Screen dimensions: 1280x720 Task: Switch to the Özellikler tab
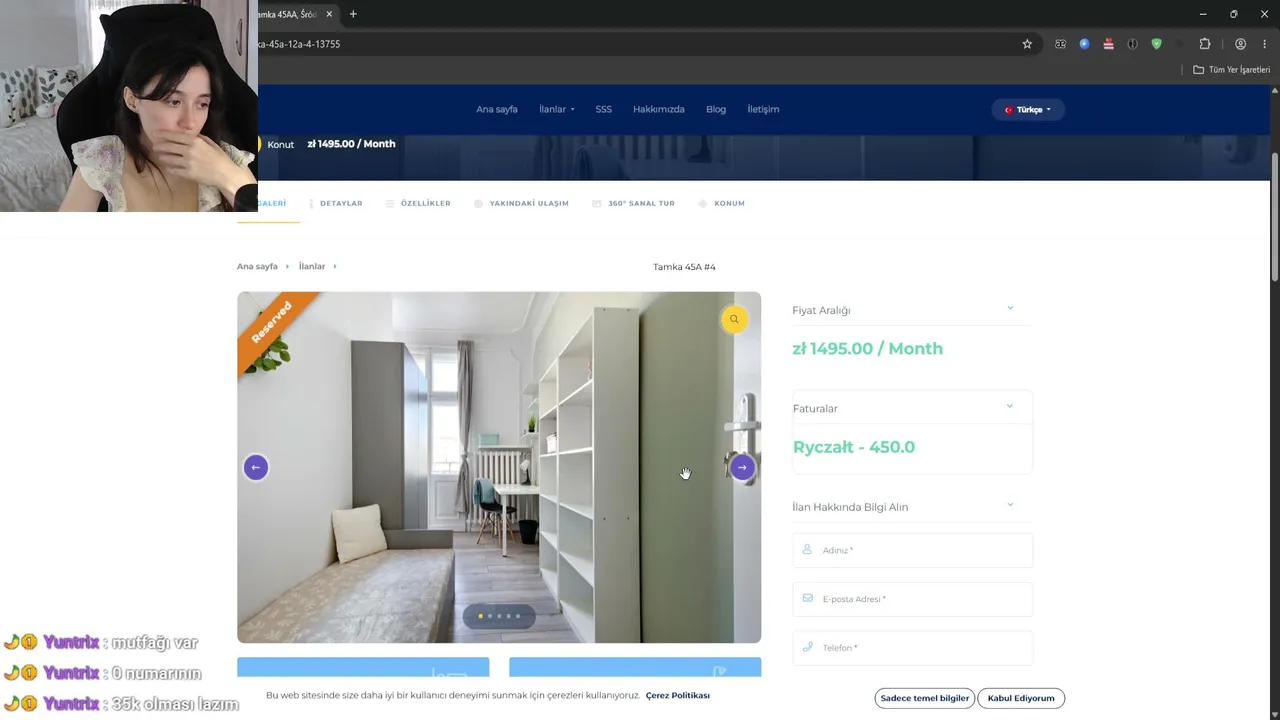[419, 203]
